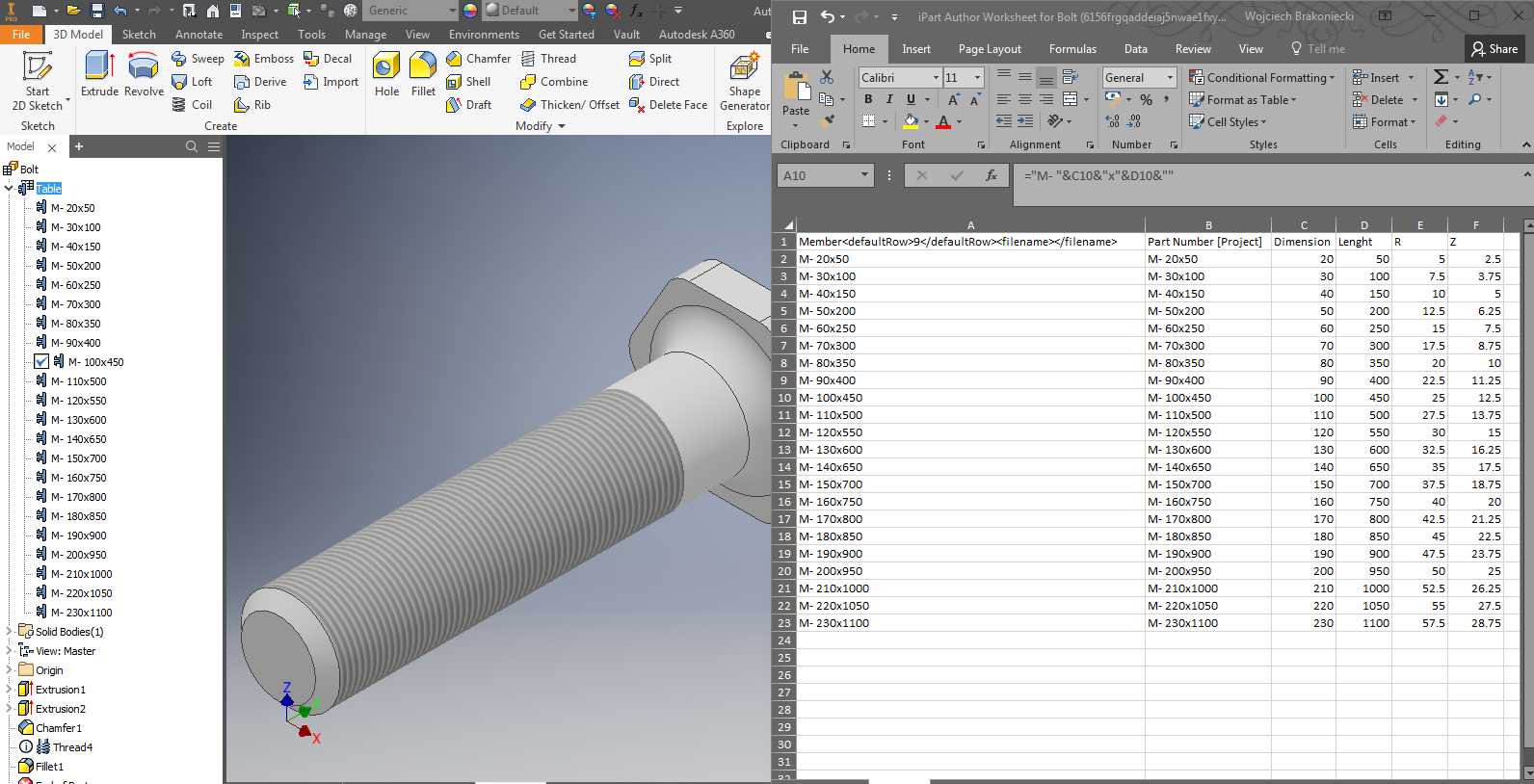Toggle checkmark on M- 100x450 member
The height and width of the screenshot is (784, 1534).
(x=41, y=362)
